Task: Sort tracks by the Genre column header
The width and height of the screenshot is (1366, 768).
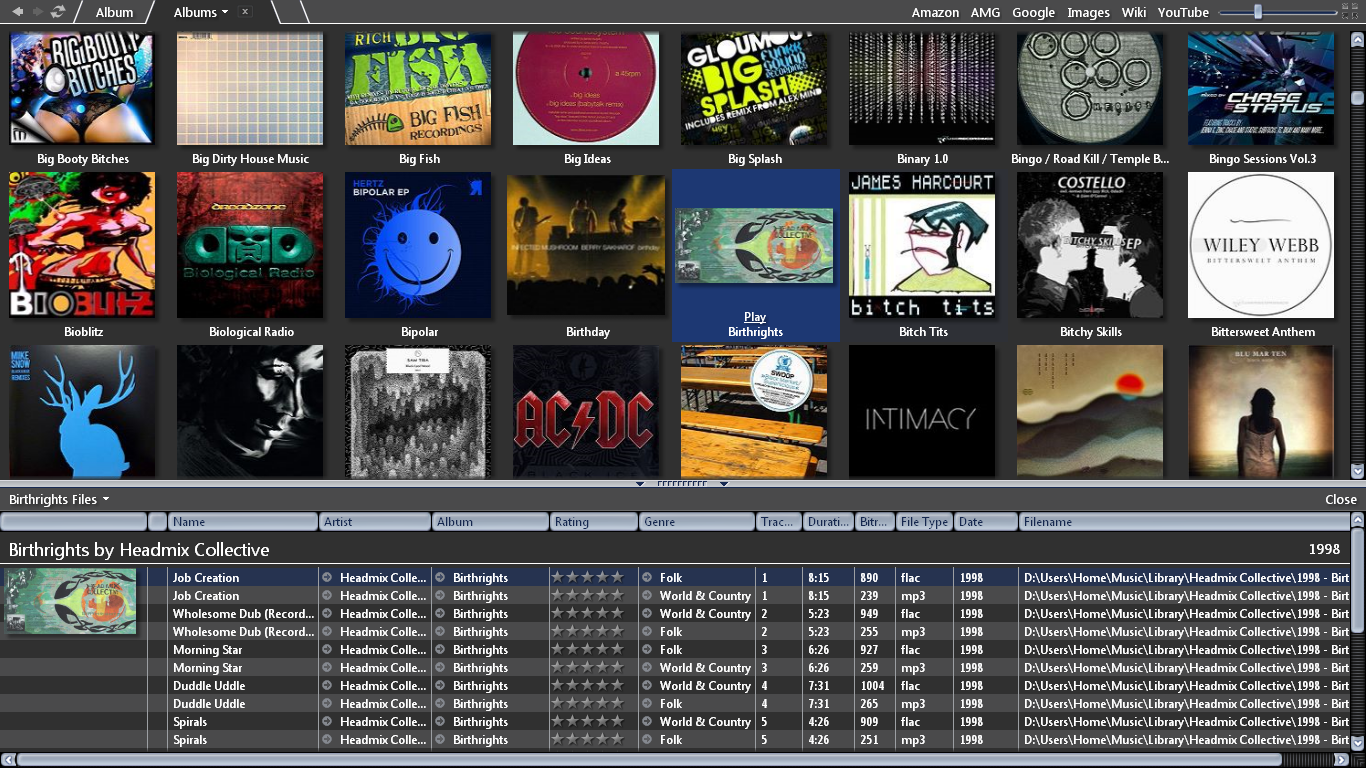Action: pos(697,521)
